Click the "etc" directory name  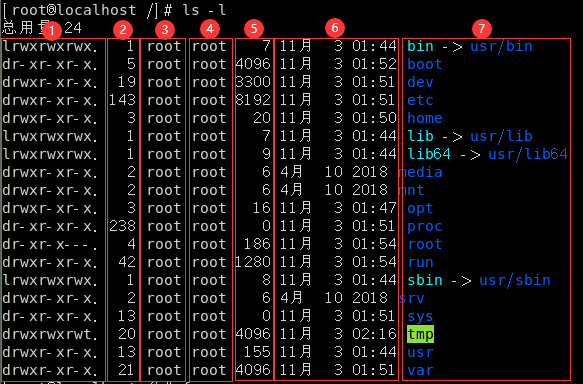421,100
